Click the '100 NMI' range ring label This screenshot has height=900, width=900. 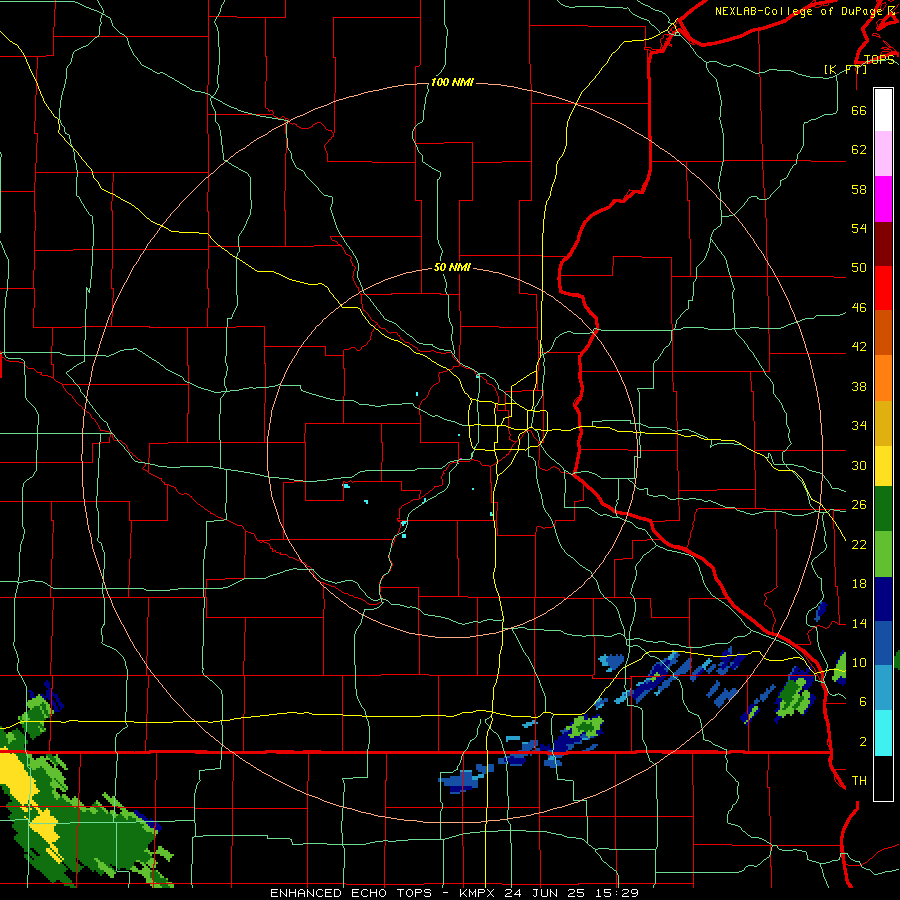452,83
